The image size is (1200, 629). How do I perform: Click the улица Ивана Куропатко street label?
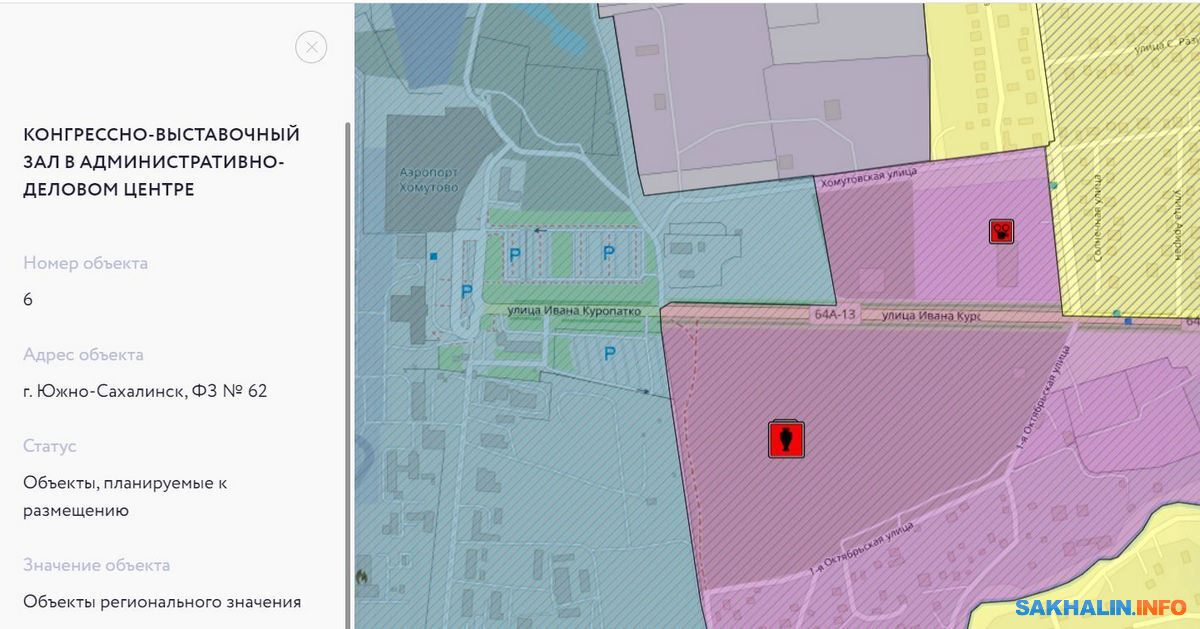point(573,311)
